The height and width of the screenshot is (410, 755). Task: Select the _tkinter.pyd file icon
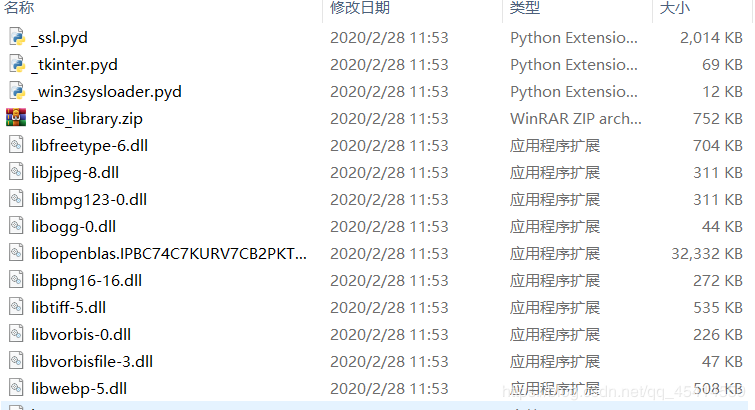16,65
